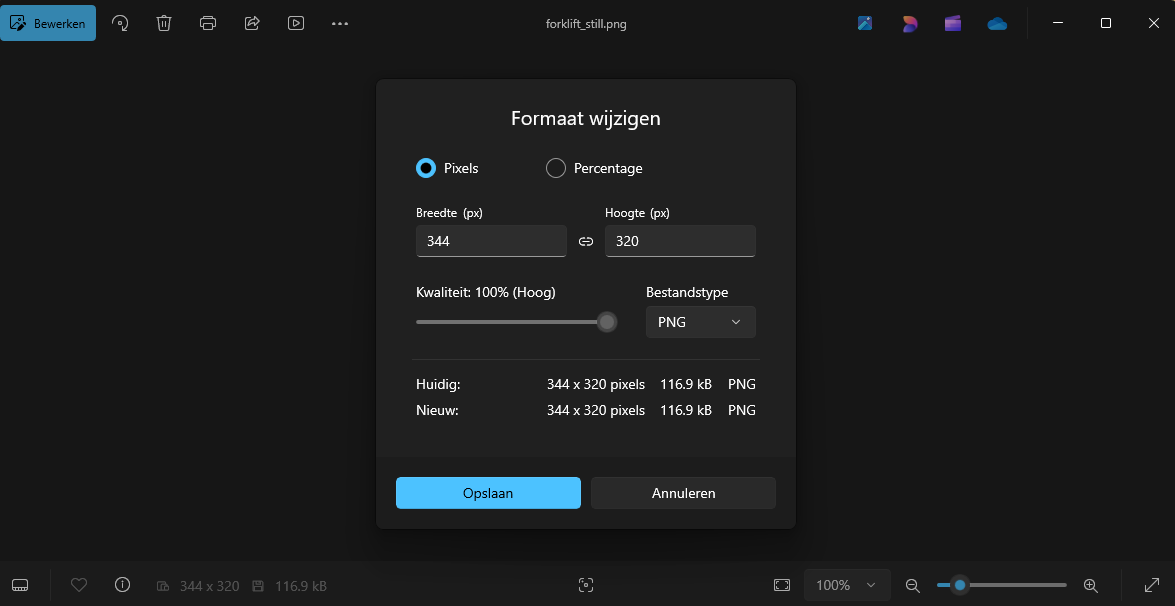Click the Annuleren cancel button

tap(683, 493)
